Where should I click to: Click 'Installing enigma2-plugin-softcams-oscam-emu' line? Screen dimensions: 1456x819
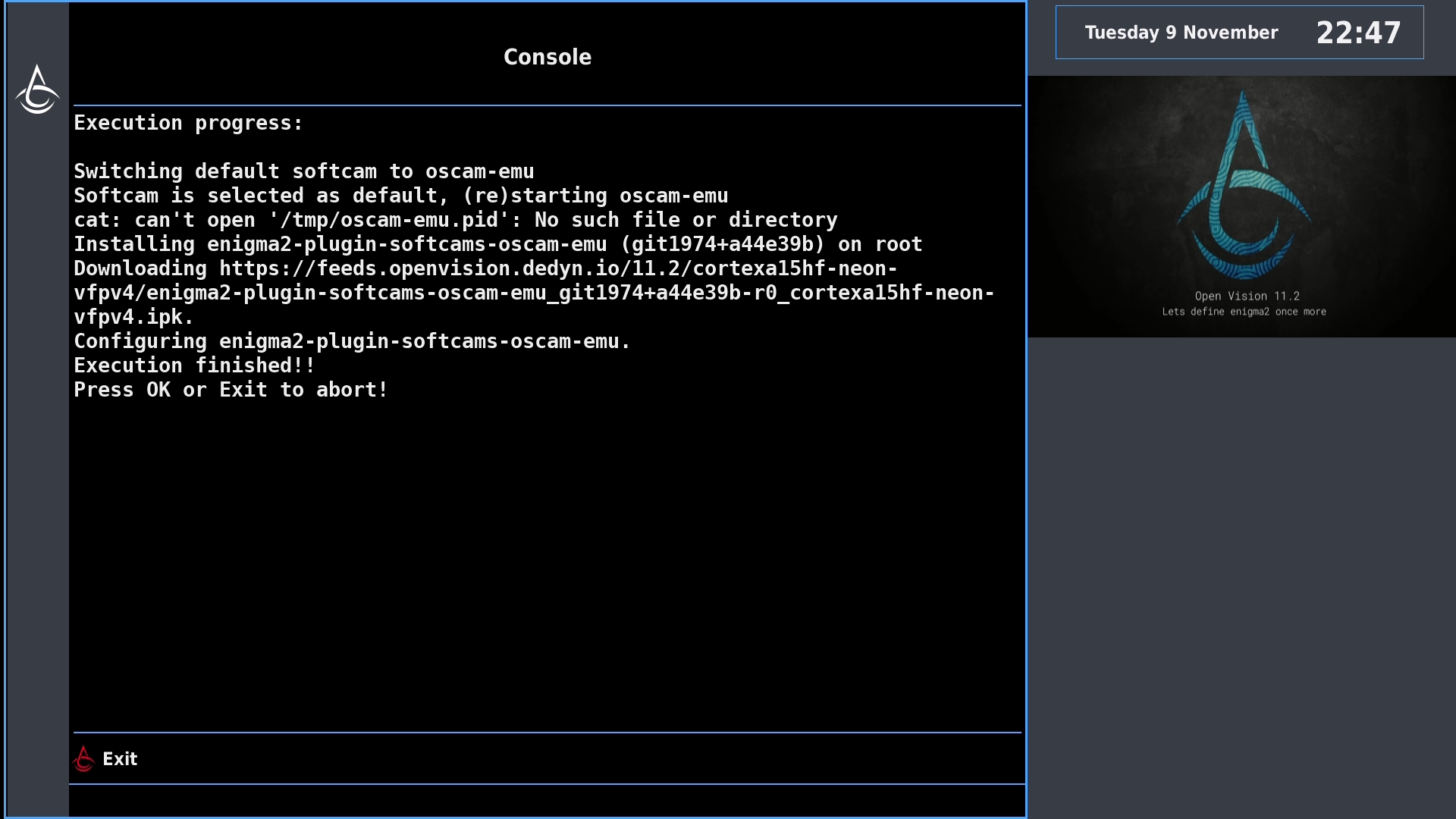point(497,244)
